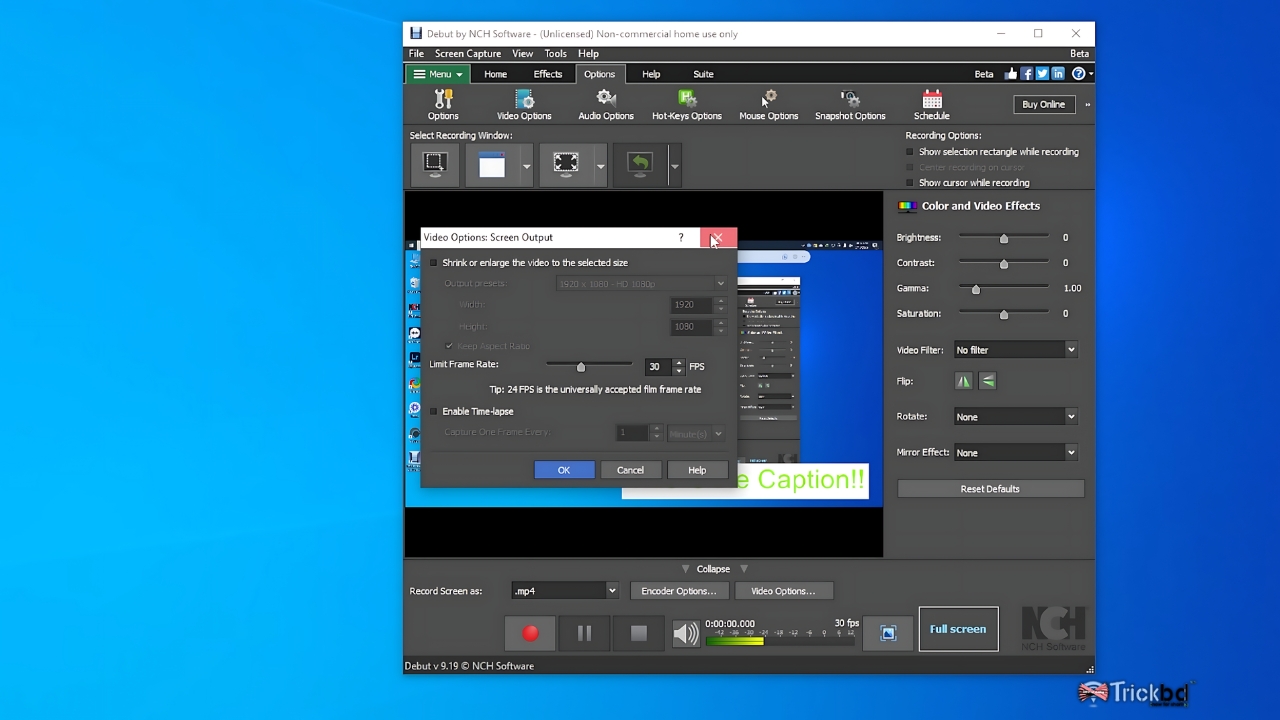Open Encoder Options...
The width and height of the screenshot is (1280, 720).
(679, 591)
